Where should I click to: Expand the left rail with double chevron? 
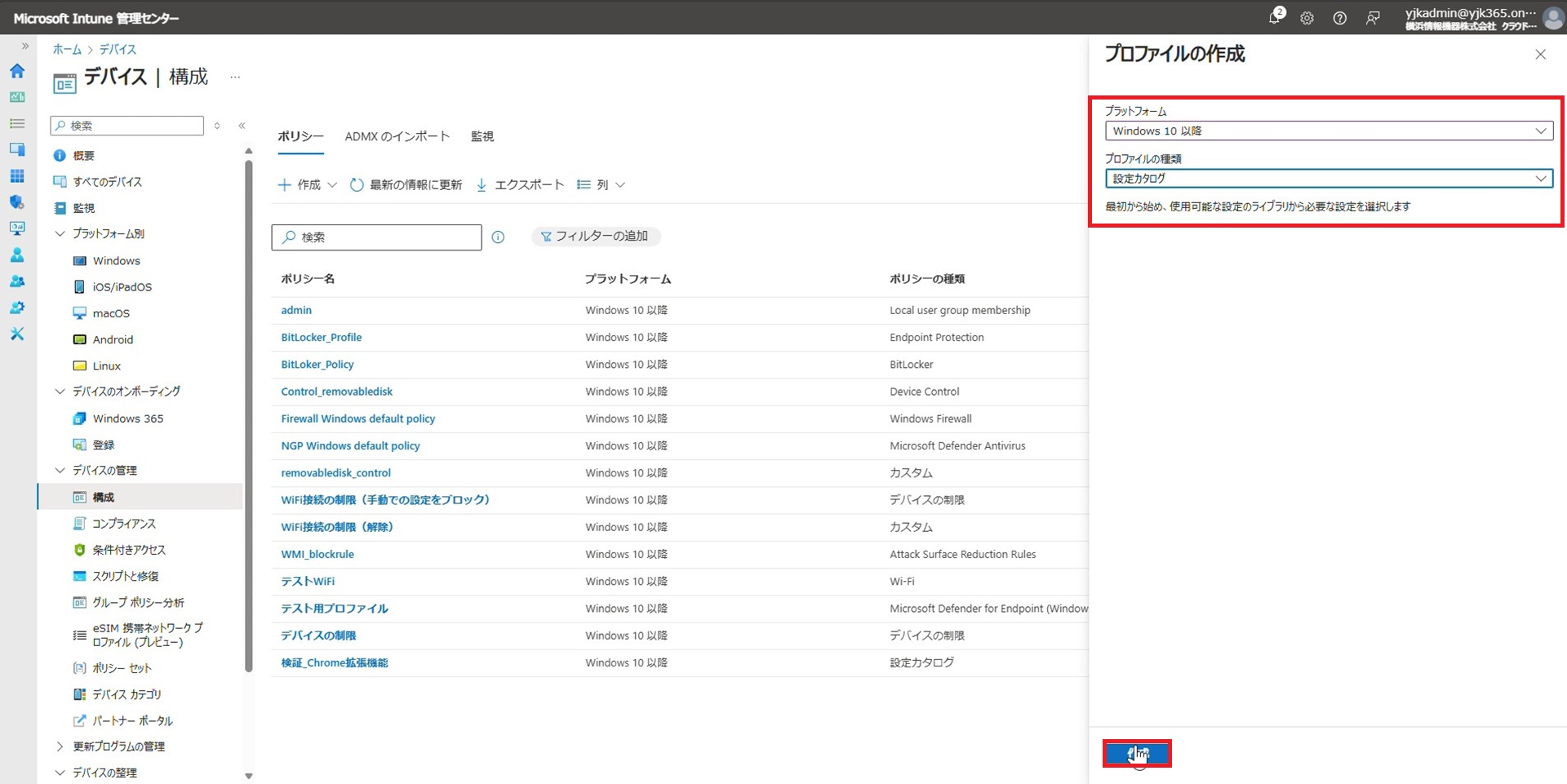[x=25, y=47]
